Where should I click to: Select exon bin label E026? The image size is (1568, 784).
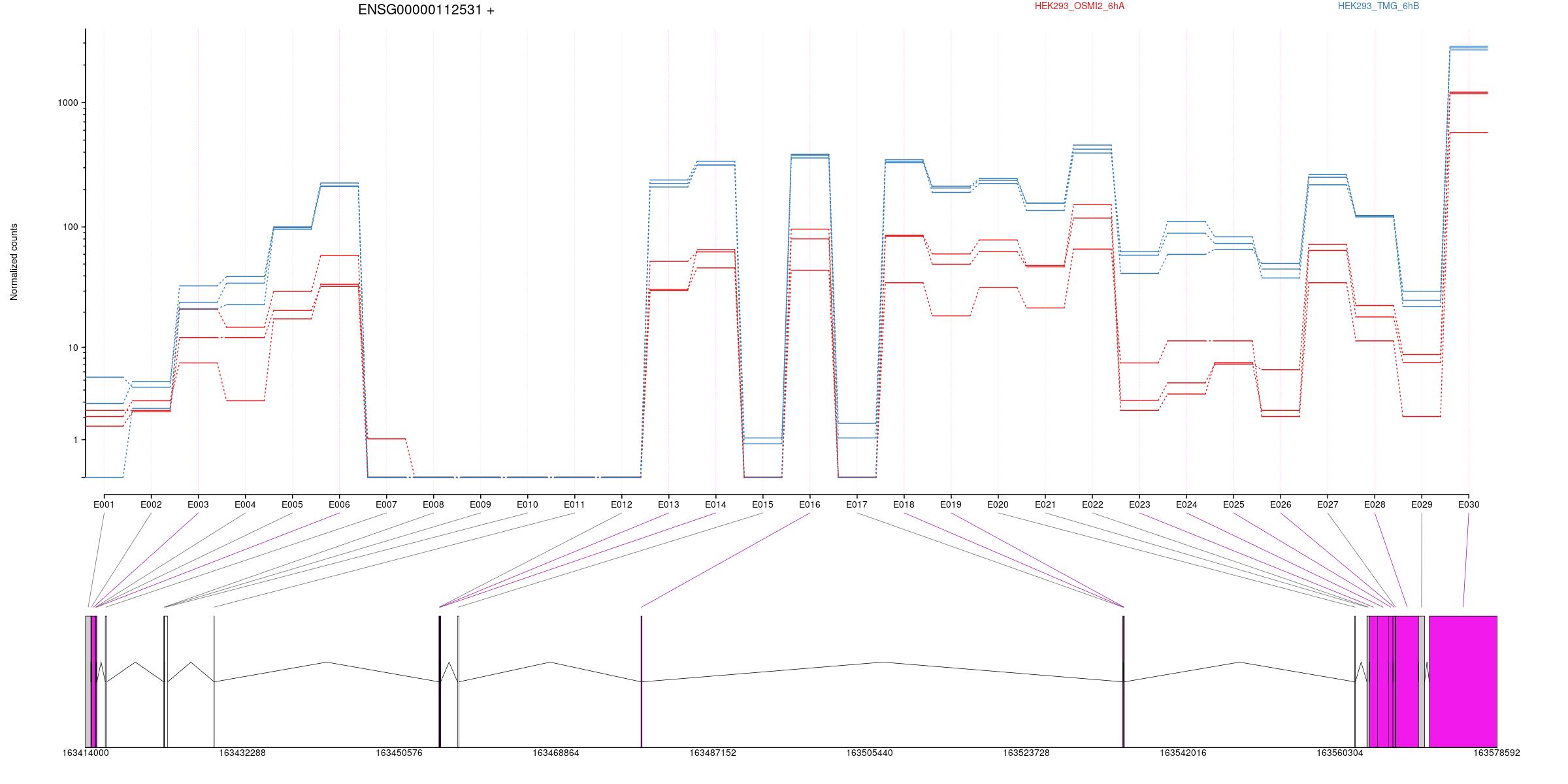[x=1281, y=504]
